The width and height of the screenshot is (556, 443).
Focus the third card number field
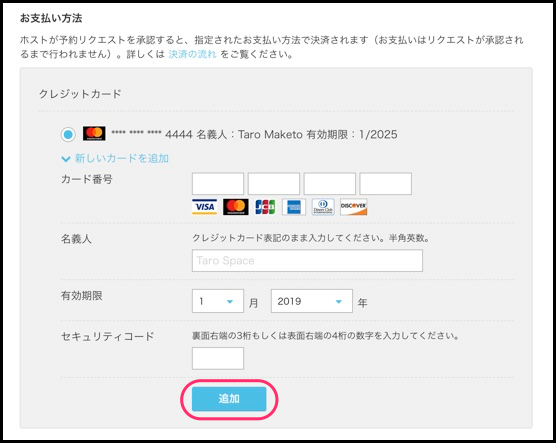pos(329,184)
